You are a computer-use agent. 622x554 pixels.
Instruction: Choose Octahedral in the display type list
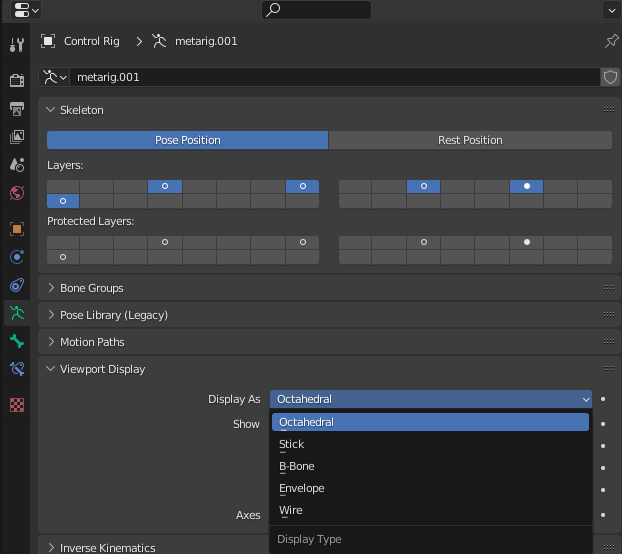tap(430, 422)
